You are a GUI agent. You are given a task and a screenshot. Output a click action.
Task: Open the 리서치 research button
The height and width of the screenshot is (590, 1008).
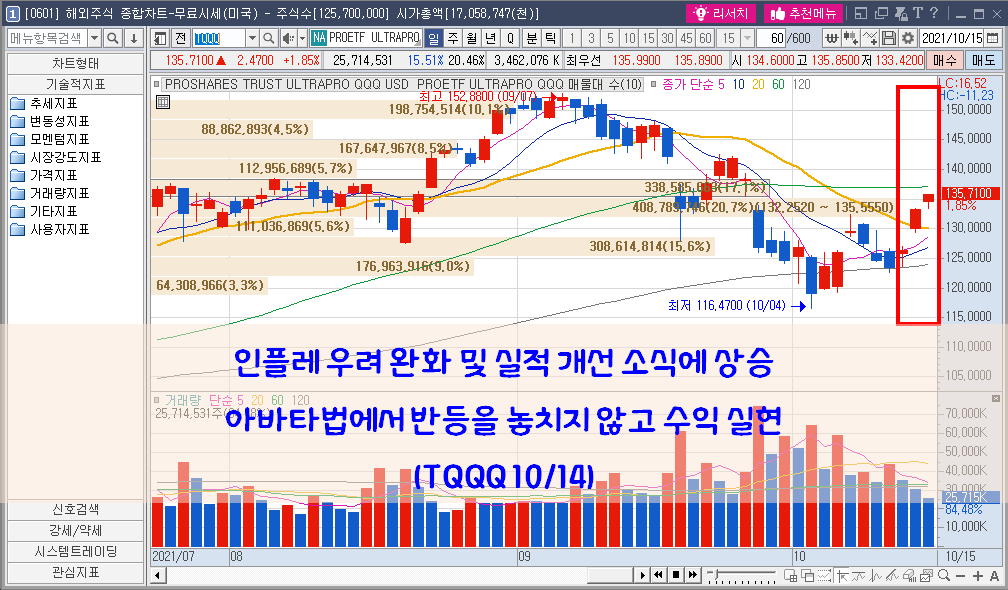pos(722,13)
